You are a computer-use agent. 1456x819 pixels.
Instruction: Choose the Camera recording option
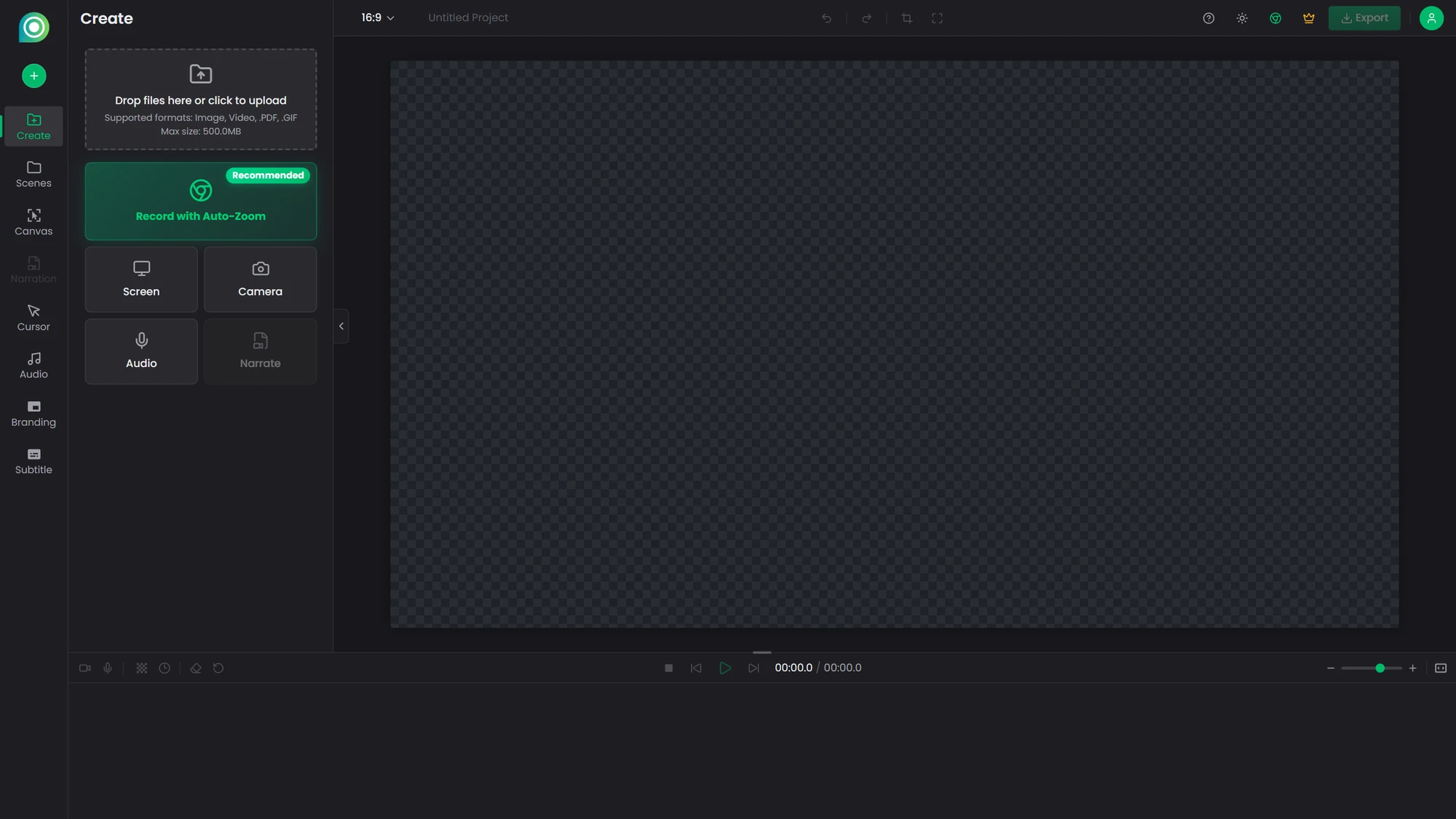(x=260, y=279)
